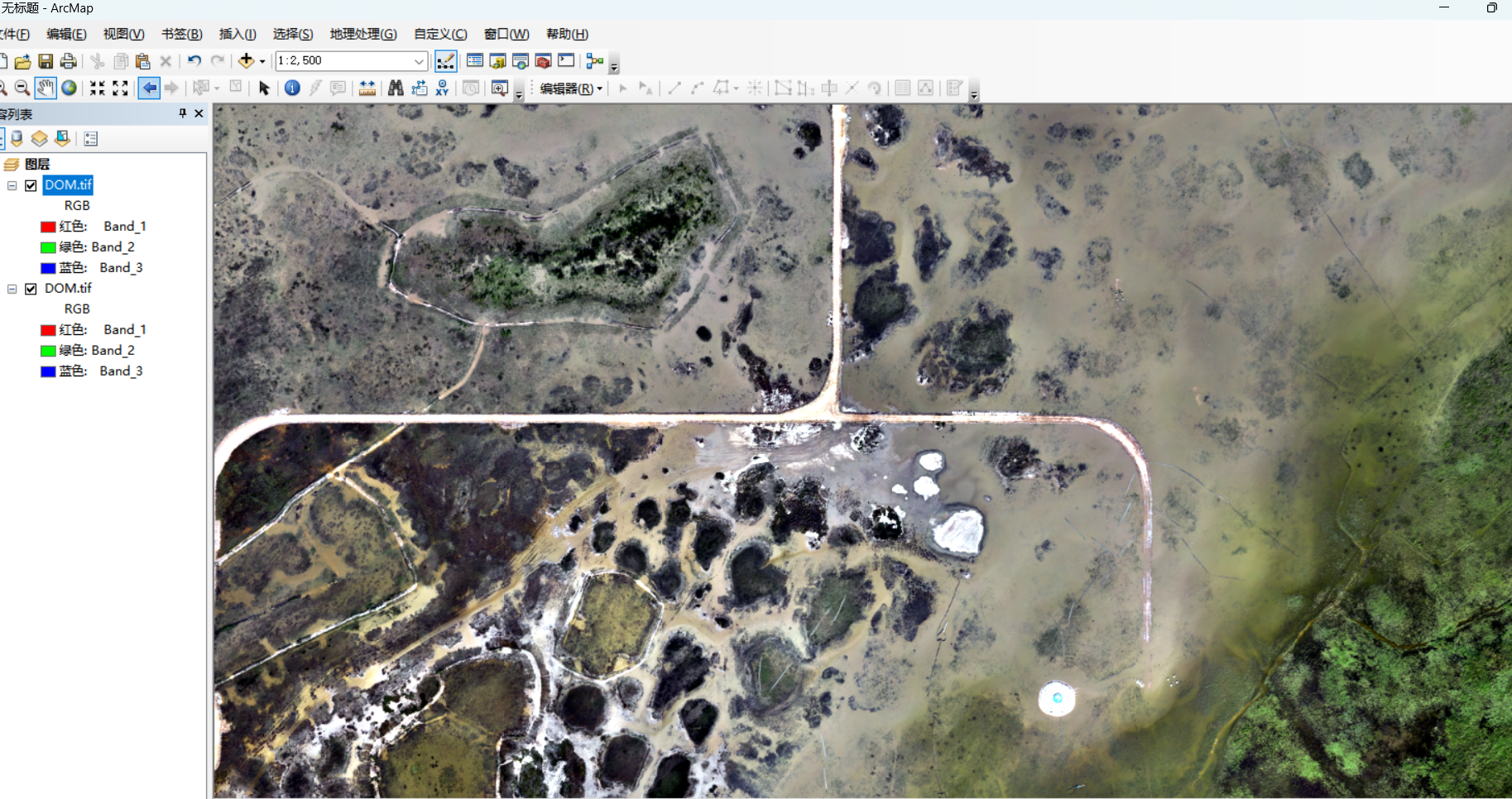Viewport: 1512px width, 799px height.
Task: Switch to List By Source view
Action: point(17,139)
